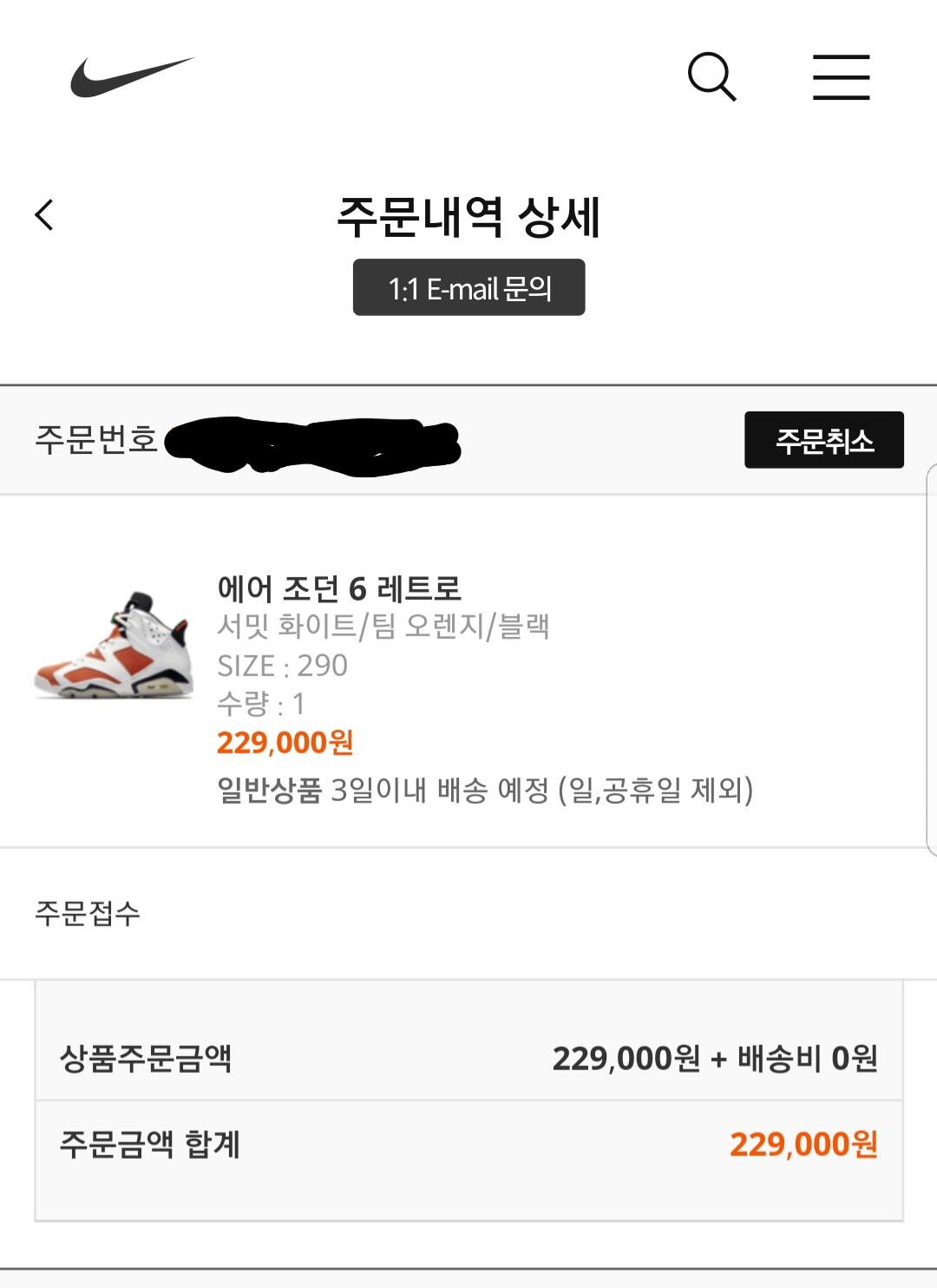The height and width of the screenshot is (1288, 937).
Task: Click the orange total 229,000원 amount
Action: coord(803,1145)
